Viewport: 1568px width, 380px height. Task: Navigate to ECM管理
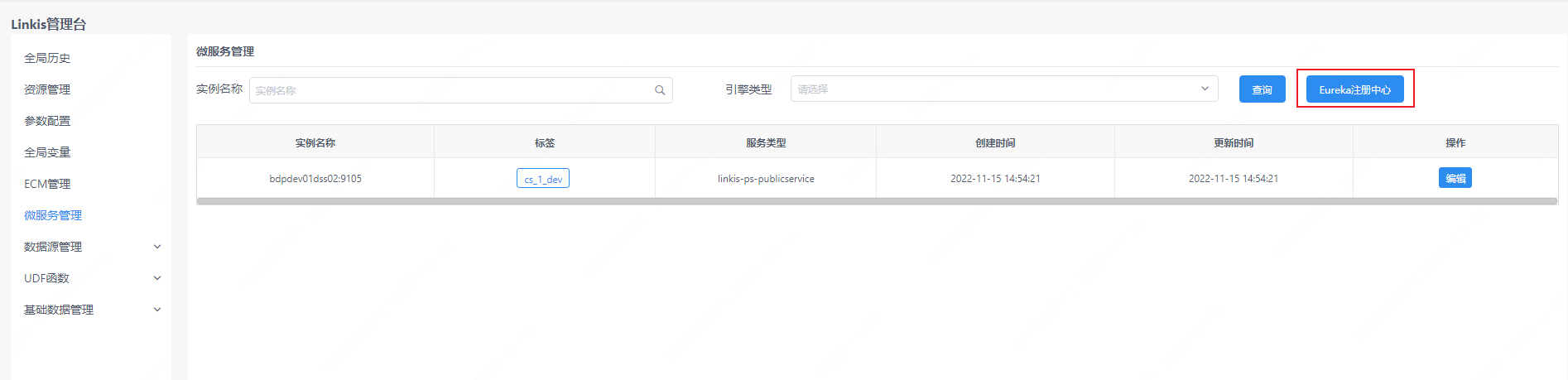(47, 184)
